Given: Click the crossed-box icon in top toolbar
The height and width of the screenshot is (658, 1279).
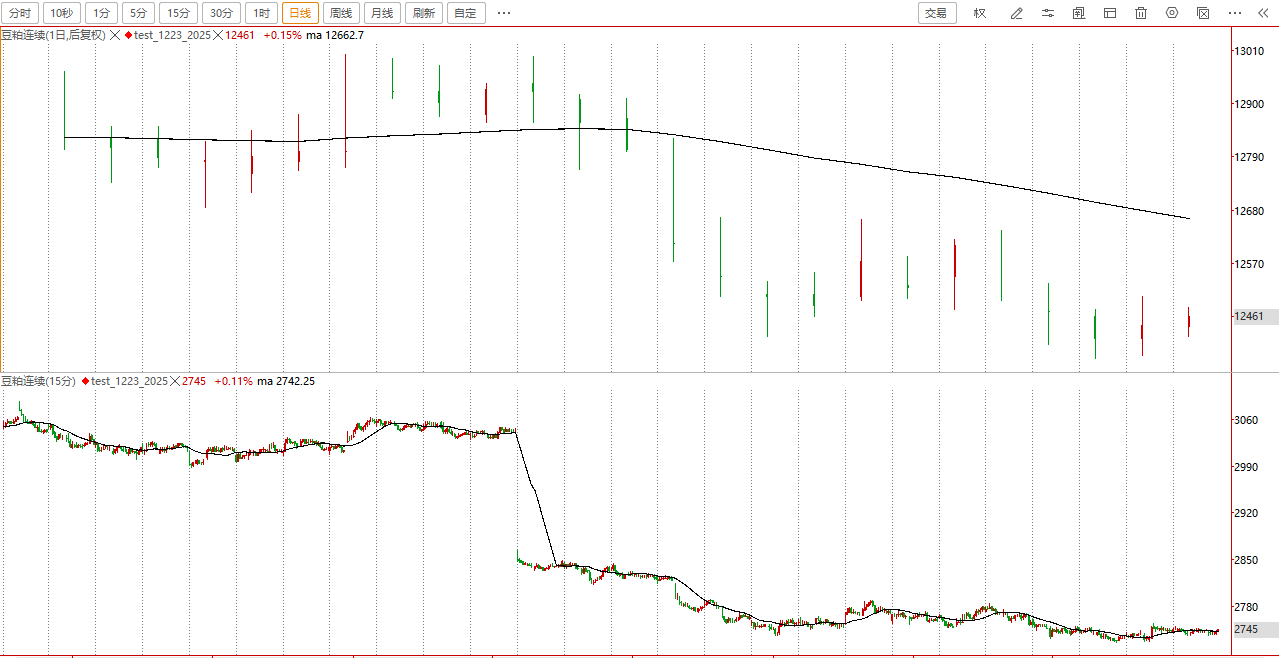Looking at the screenshot, I should click(x=1203, y=13).
